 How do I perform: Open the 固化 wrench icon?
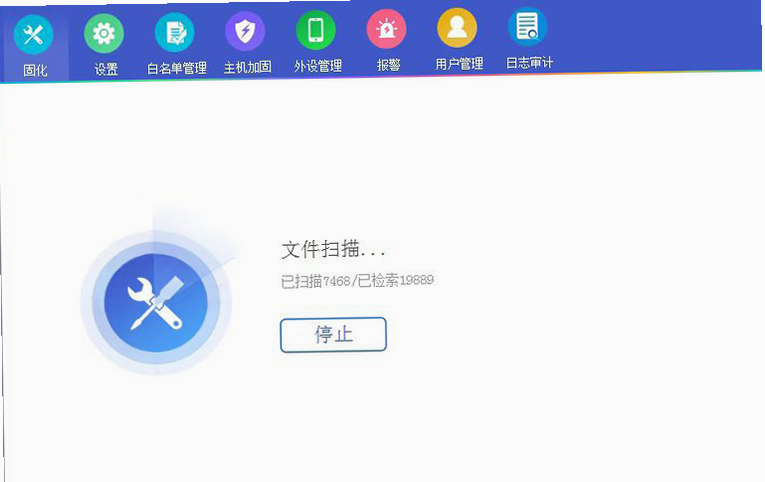tap(33, 35)
